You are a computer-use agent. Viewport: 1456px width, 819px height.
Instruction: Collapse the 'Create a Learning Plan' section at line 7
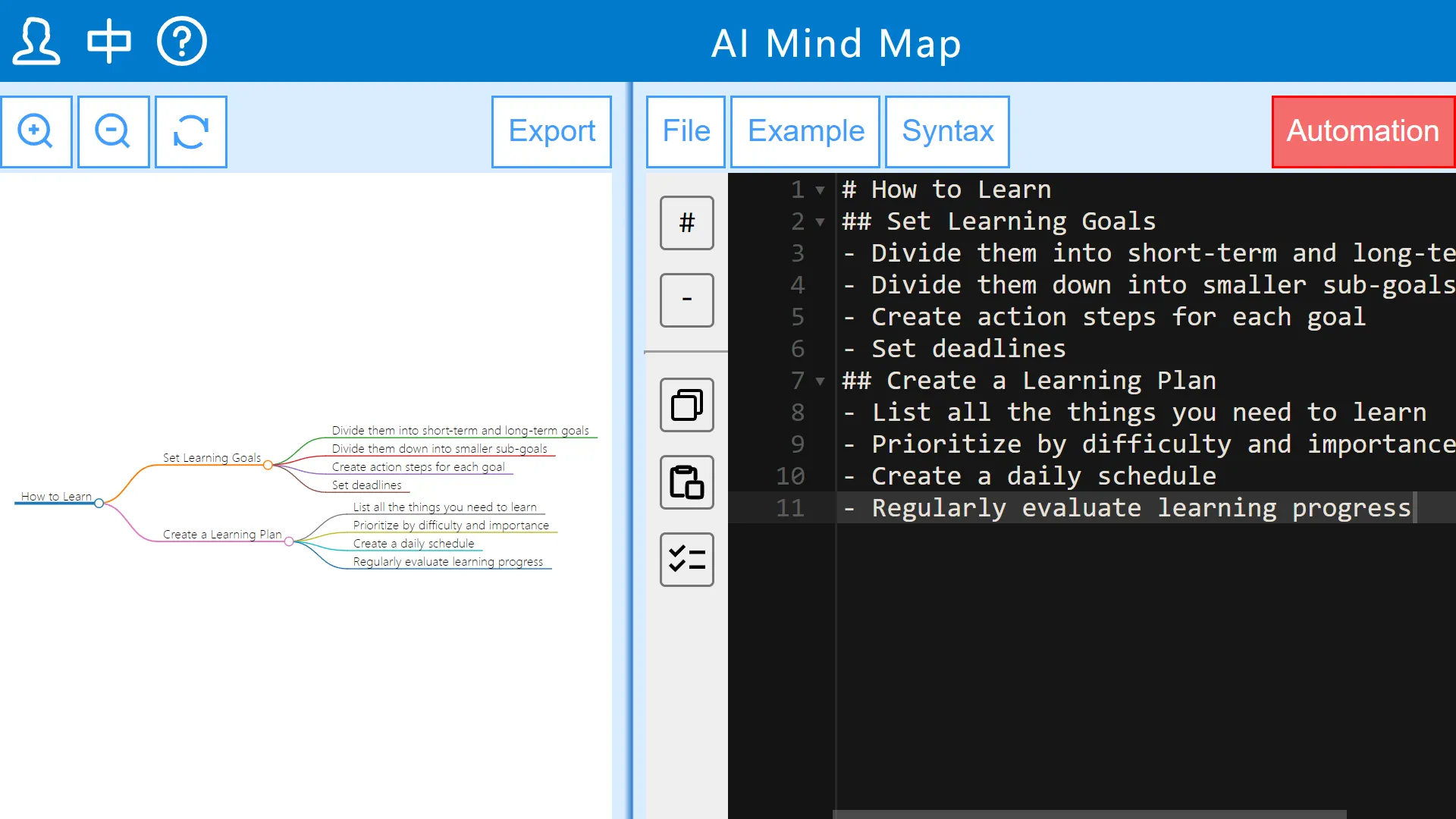[821, 381]
